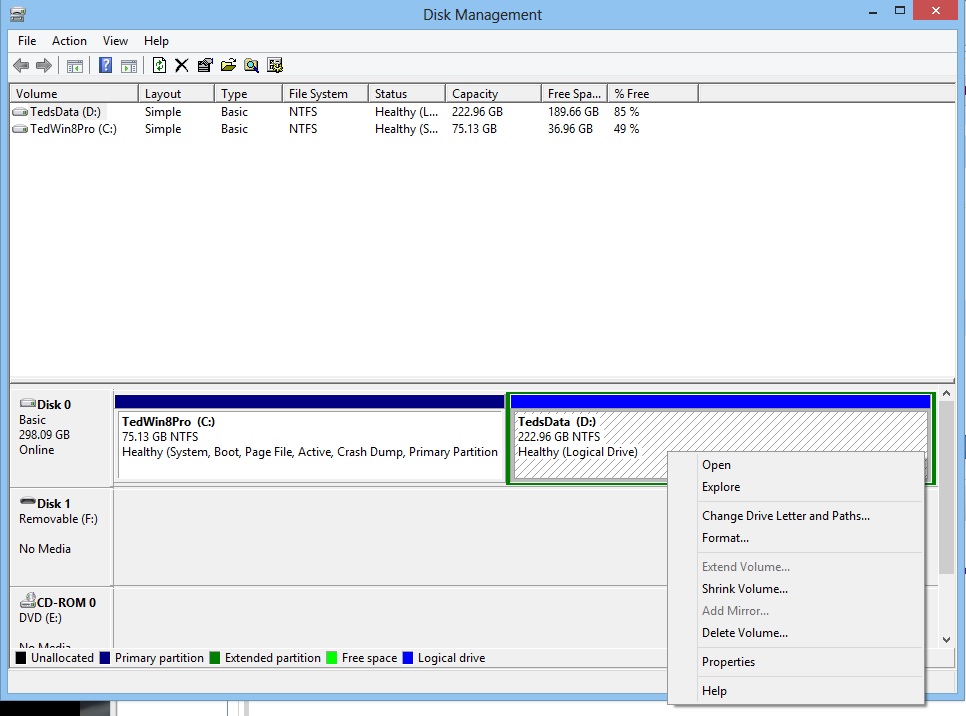Open Properties via the toolbar icon

(205, 66)
